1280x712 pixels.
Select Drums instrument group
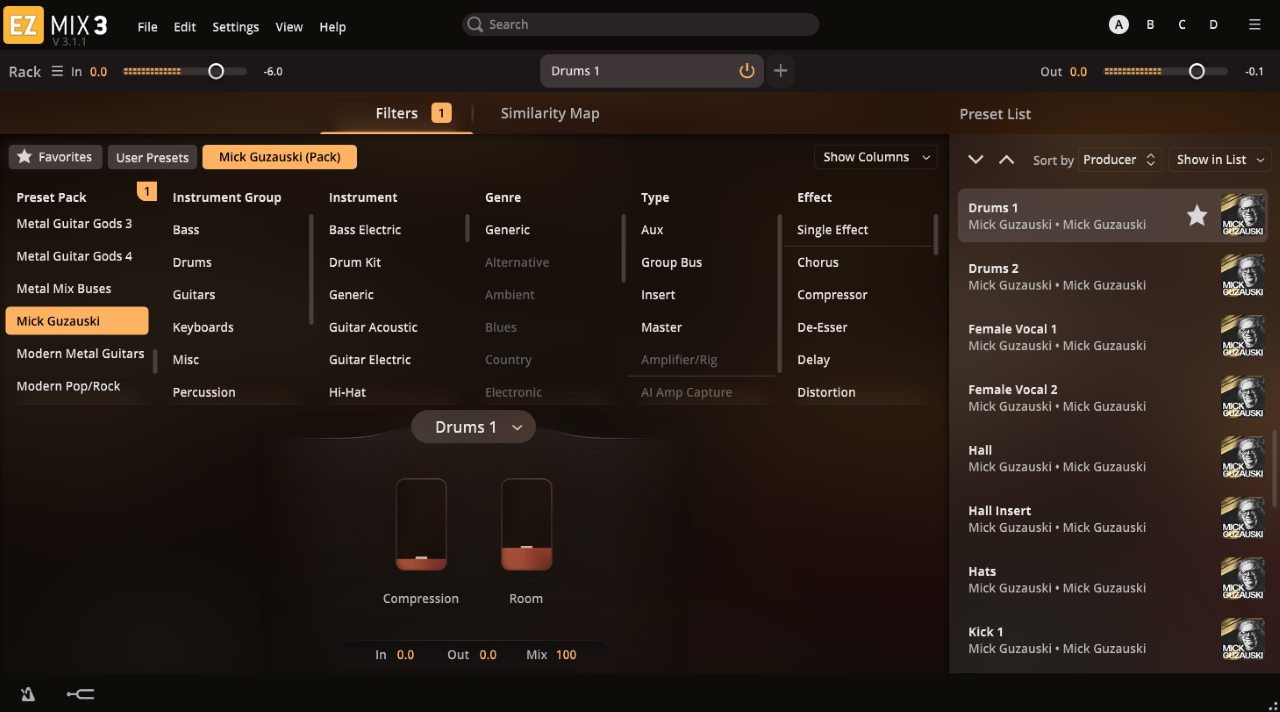tap(192, 262)
